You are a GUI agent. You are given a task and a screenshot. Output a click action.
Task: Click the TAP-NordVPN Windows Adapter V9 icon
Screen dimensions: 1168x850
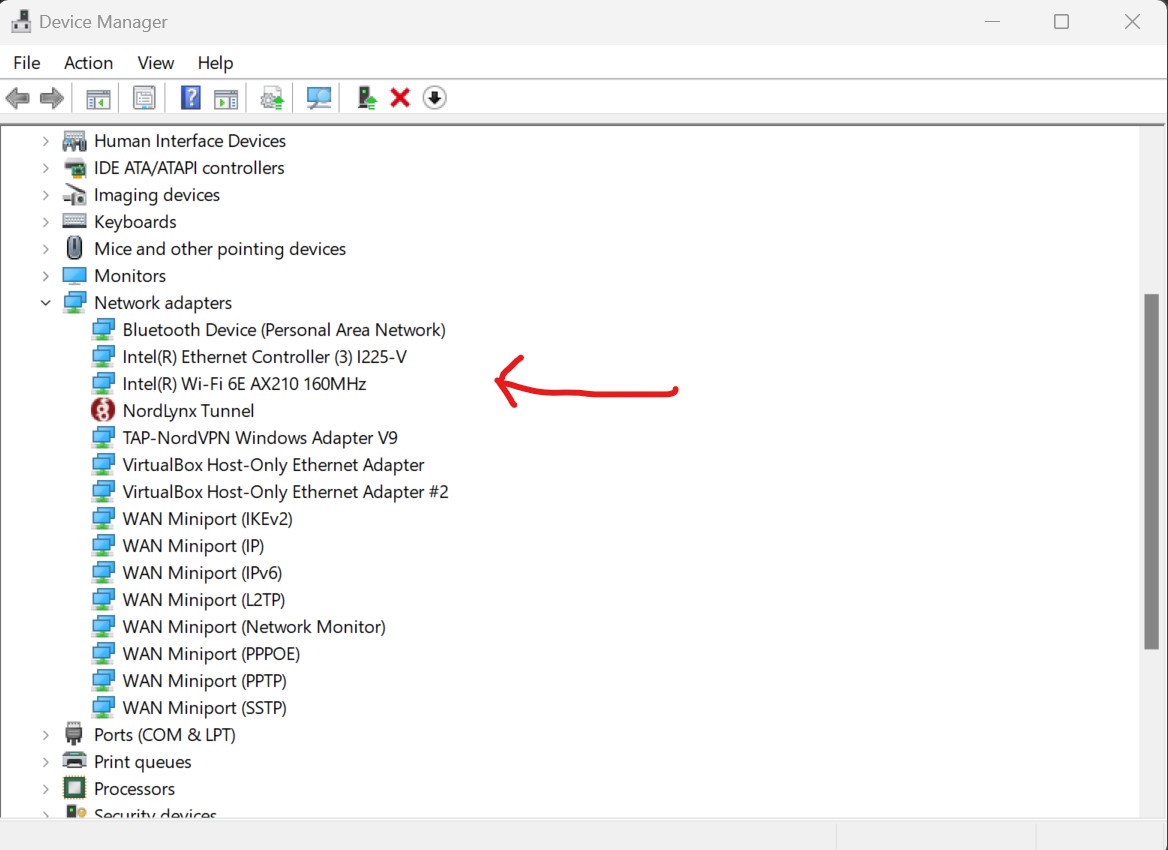click(x=103, y=437)
